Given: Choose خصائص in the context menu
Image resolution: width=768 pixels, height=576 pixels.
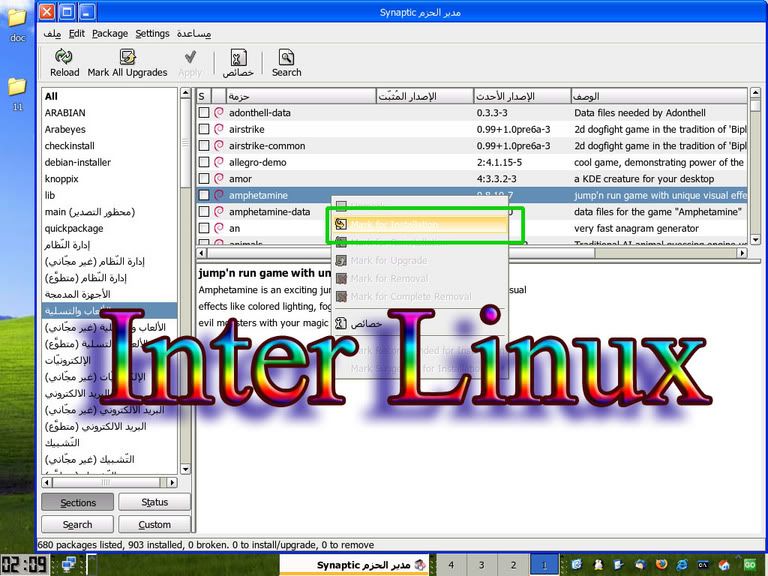Looking at the screenshot, I should [420, 323].
